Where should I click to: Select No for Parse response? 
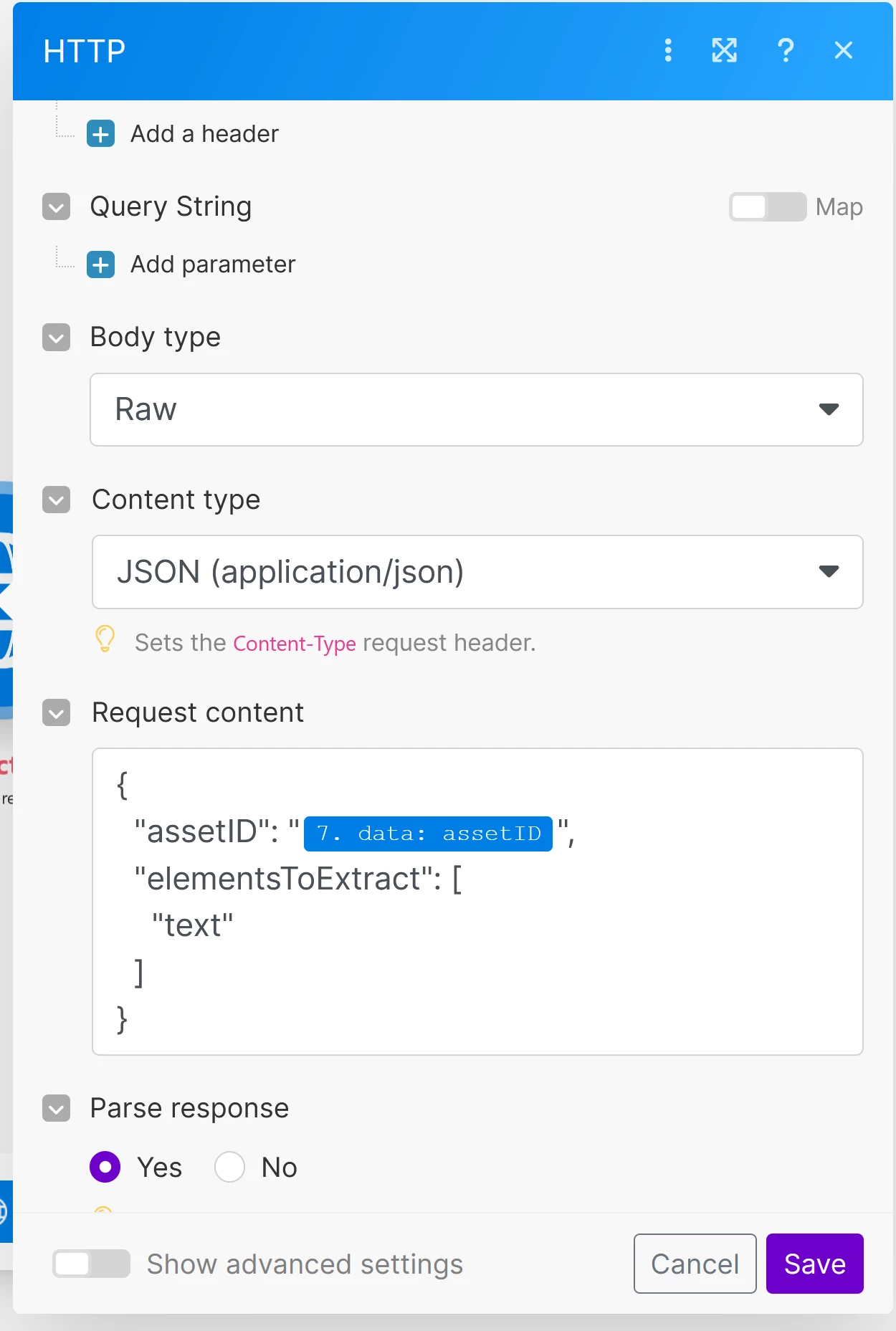[x=230, y=1166]
